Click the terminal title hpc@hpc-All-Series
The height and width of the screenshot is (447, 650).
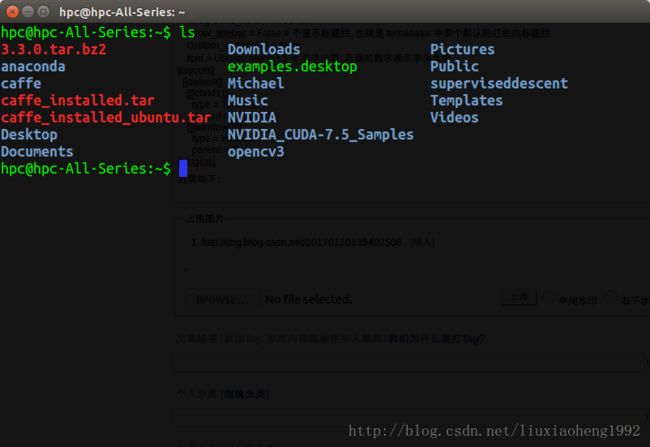tap(122, 12)
